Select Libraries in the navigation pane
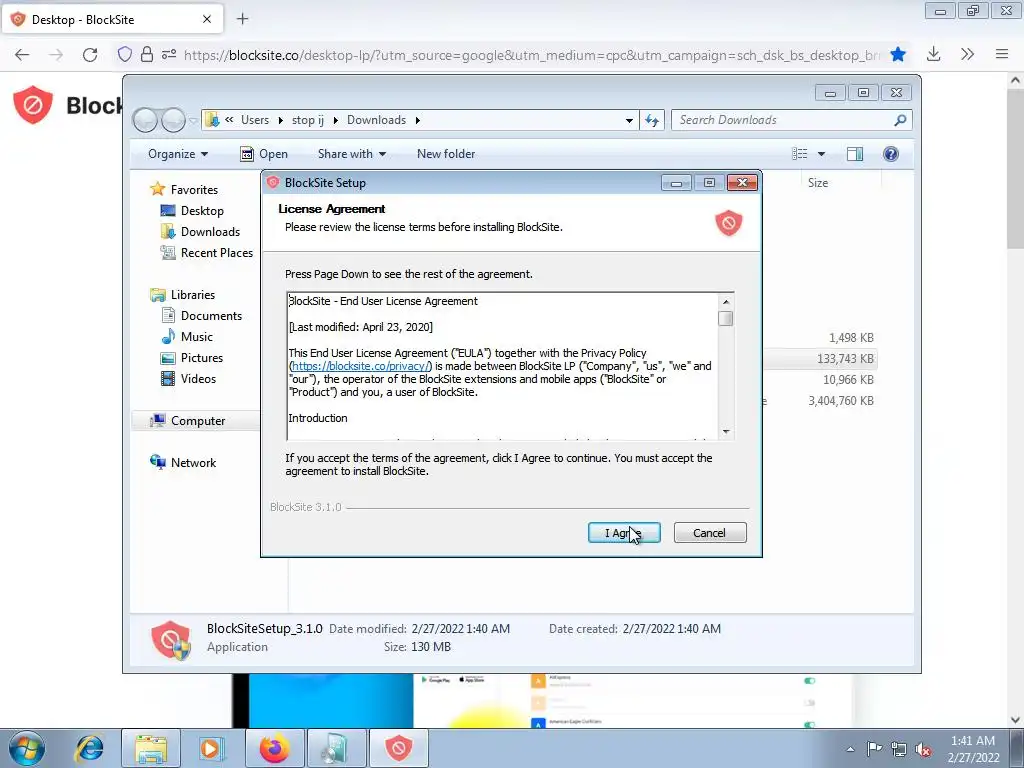This screenshot has height=768, width=1024. click(193, 295)
